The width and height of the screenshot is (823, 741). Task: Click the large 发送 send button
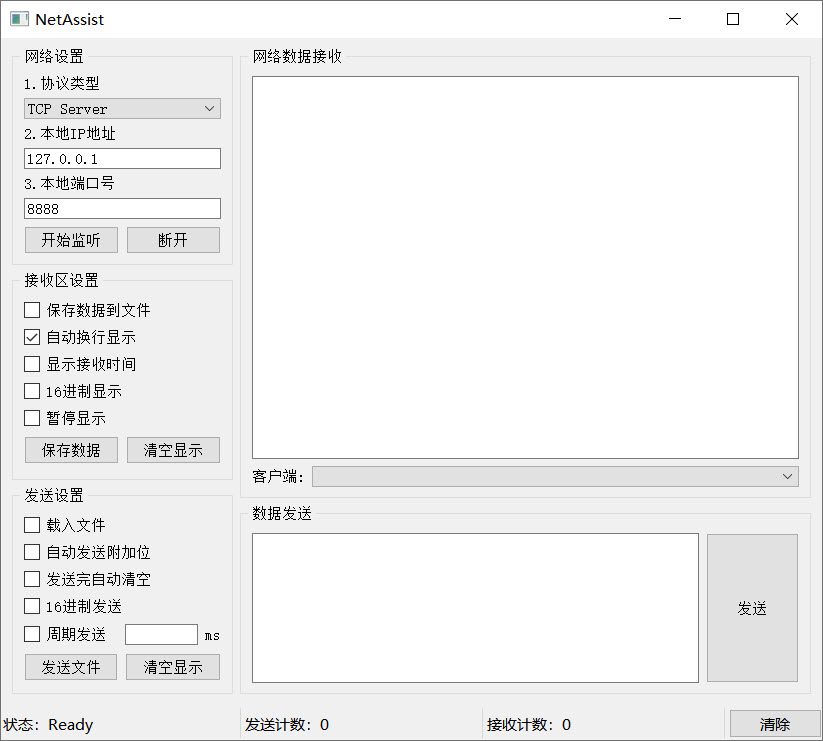(x=752, y=608)
